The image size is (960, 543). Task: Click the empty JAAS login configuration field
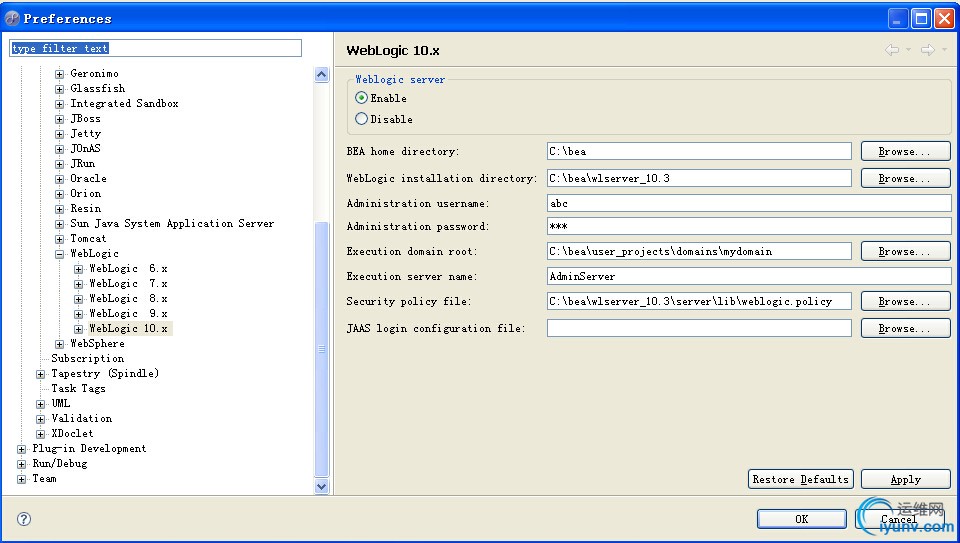tap(699, 328)
